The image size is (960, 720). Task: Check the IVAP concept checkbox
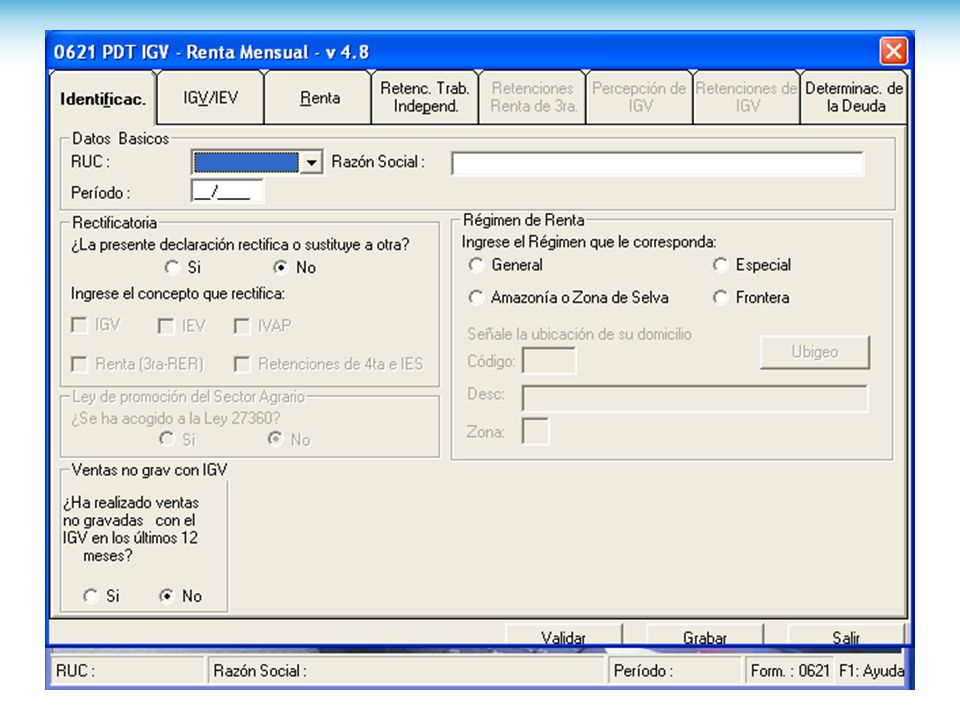pyautogui.click(x=242, y=326)
